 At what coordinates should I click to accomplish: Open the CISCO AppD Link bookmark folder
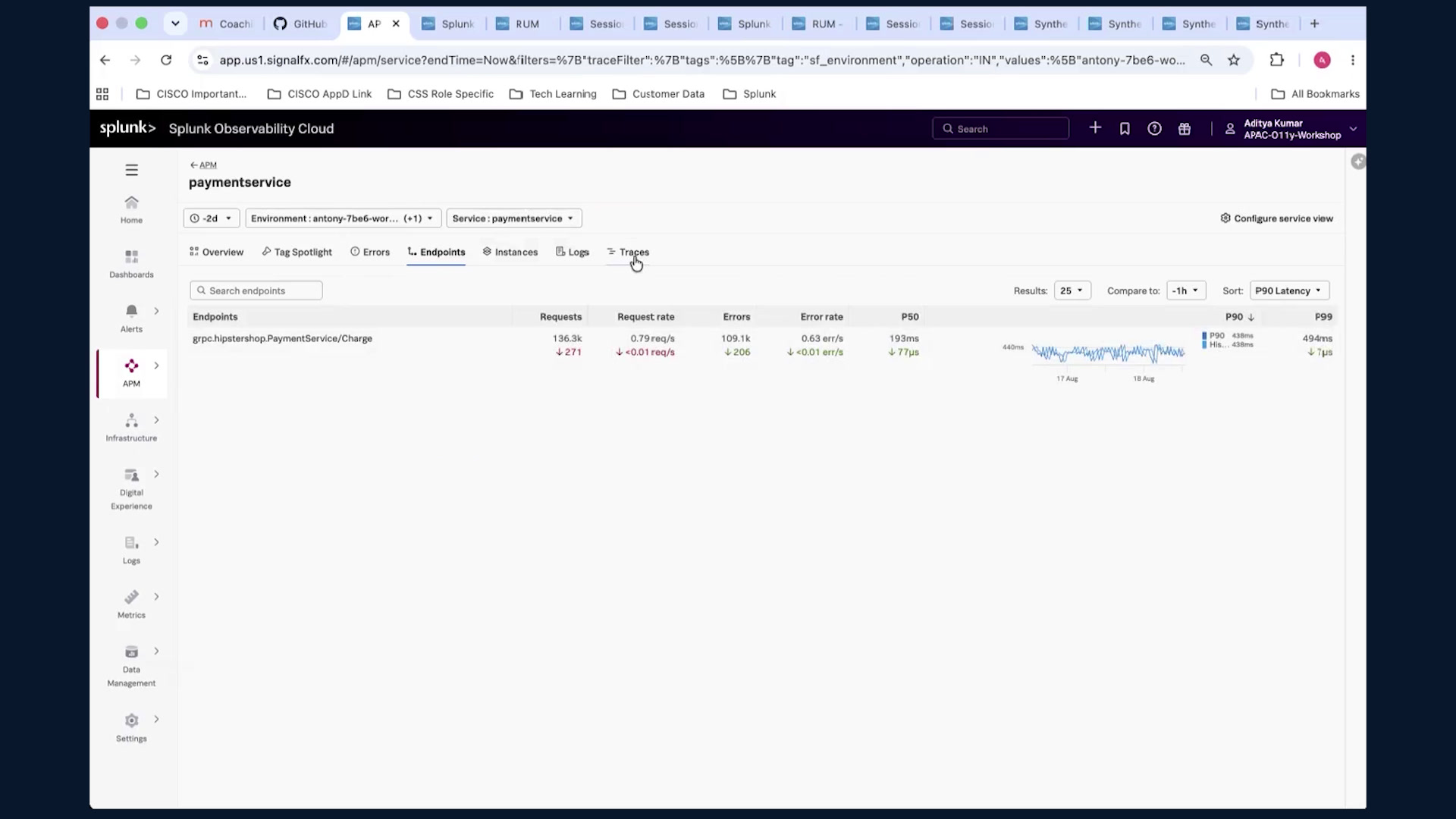point(320,94)
